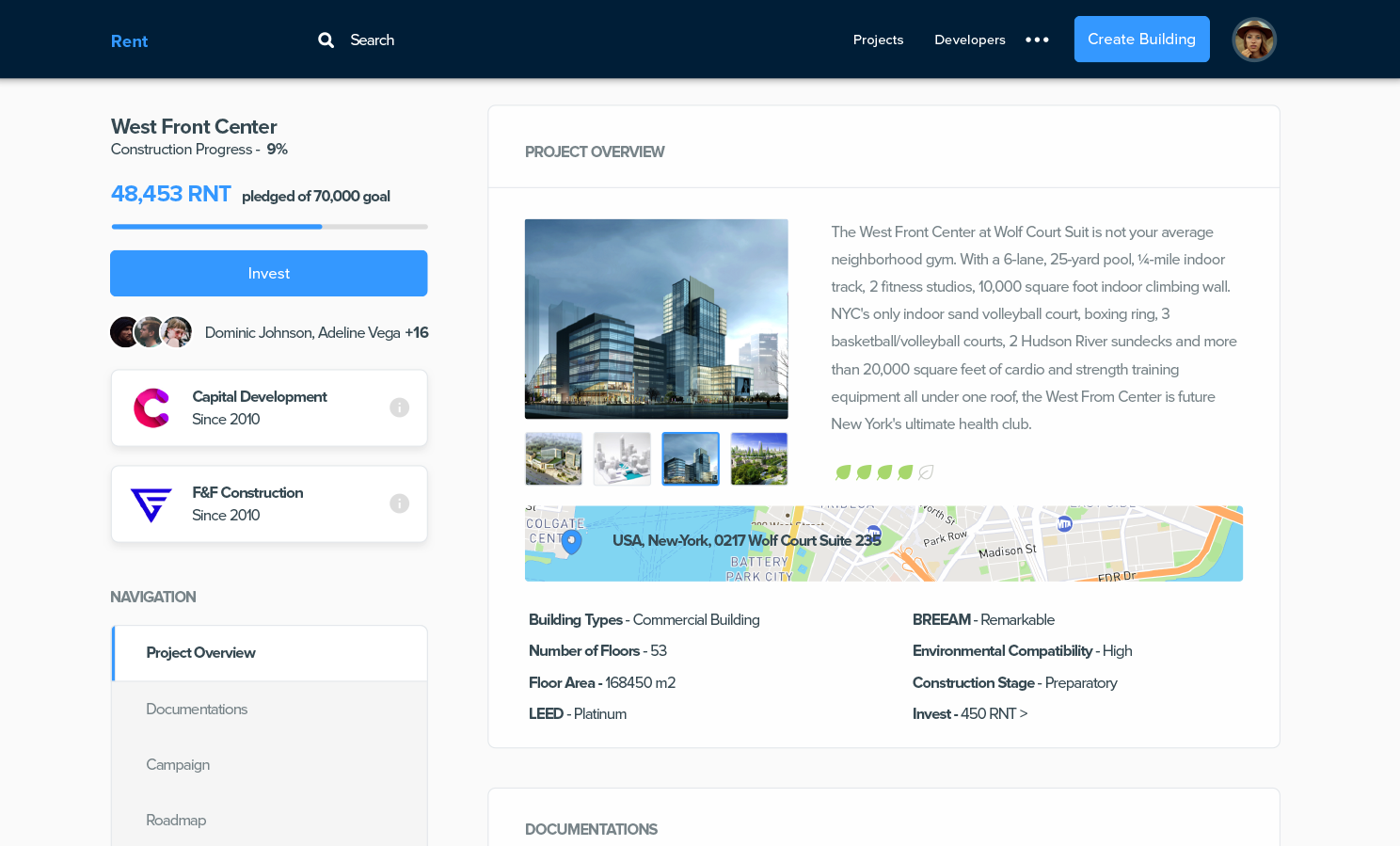Select Campaign in navigation
Image resolution: width=1400 pixels, height=846 pixels.
pos(269,764)
